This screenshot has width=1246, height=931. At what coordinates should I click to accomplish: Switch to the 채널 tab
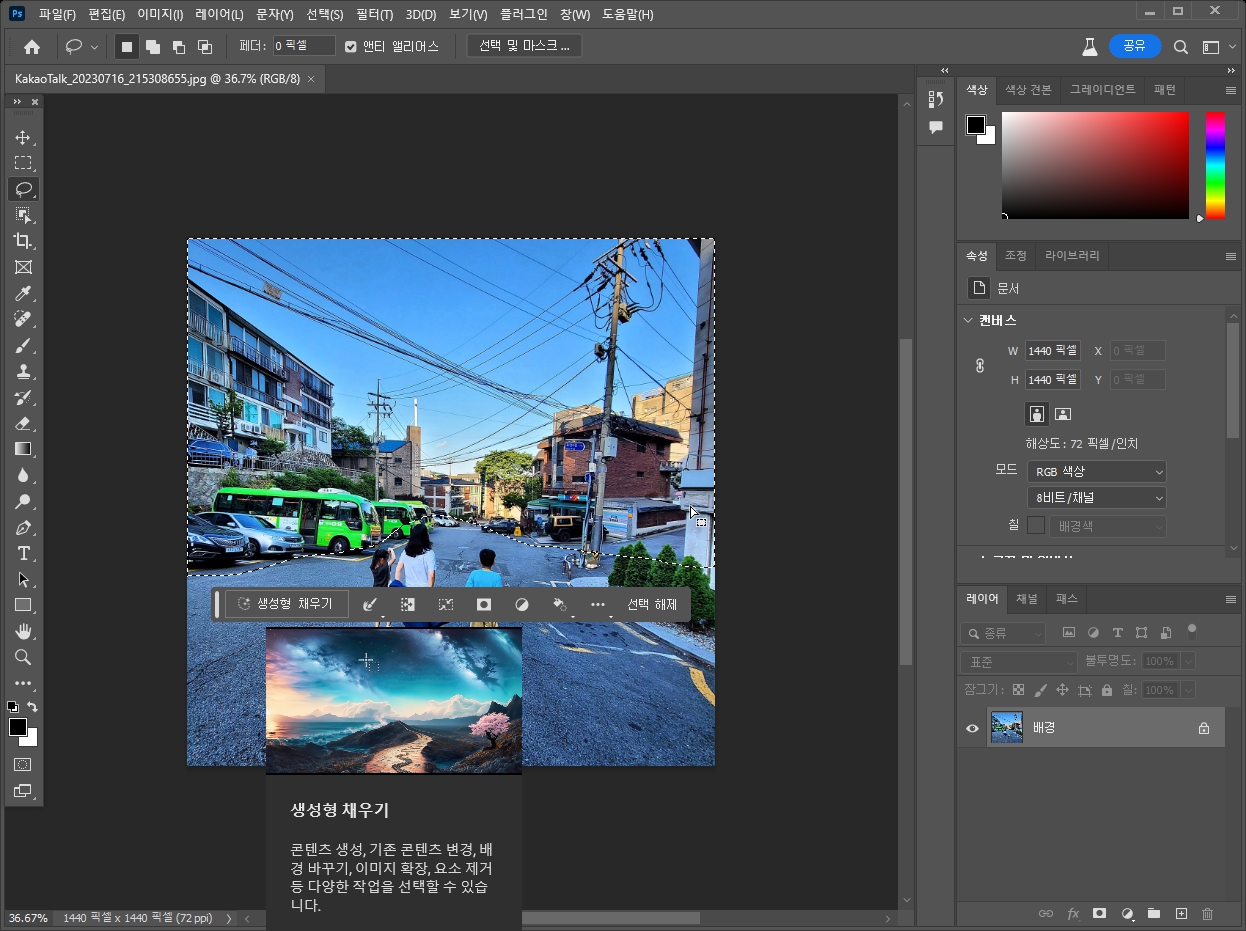pyautogui.click(x=1027, y=599)
